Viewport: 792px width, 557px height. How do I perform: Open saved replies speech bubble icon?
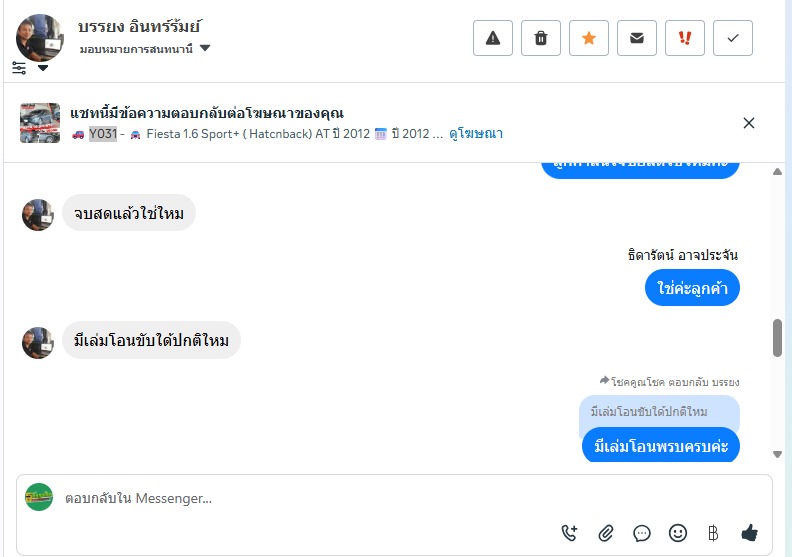pyautogui.click(x=642, y=533)
